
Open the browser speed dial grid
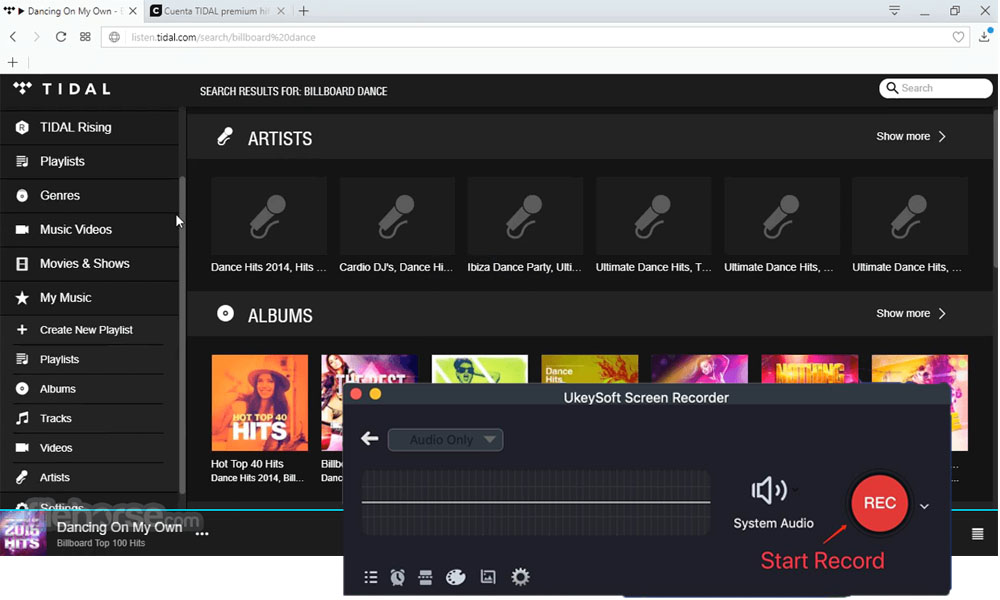(85, 37)
